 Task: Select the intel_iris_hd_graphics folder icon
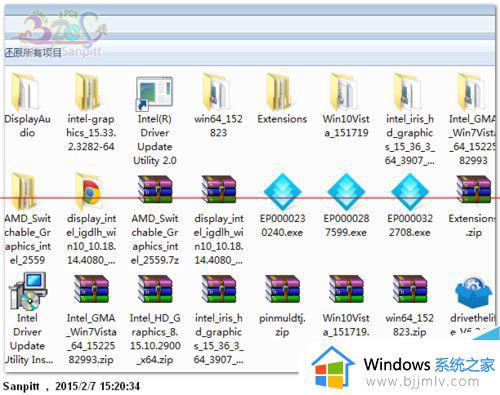click(x=408, y=93)
